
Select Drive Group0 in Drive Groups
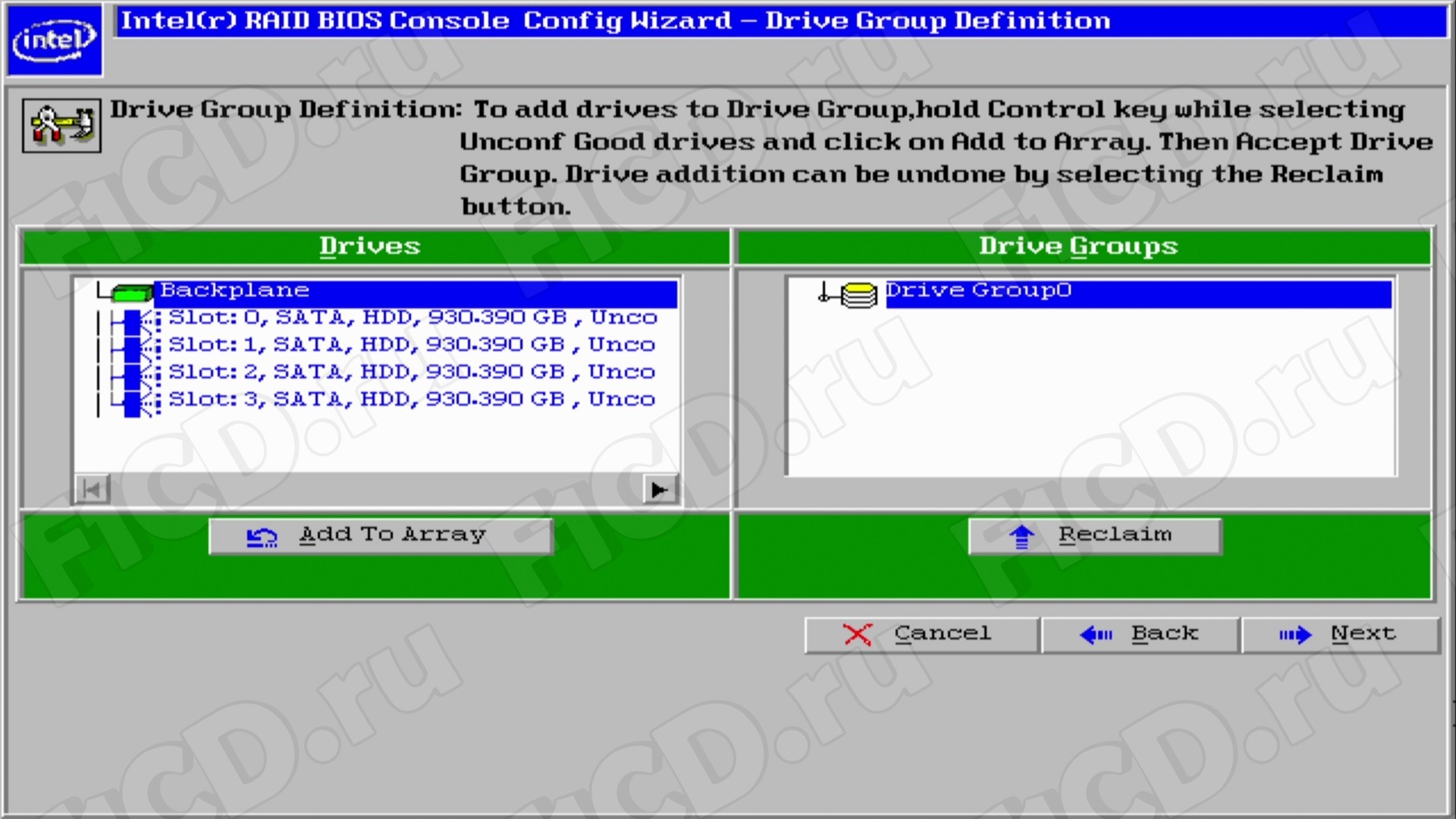(x=1138, y=293)
